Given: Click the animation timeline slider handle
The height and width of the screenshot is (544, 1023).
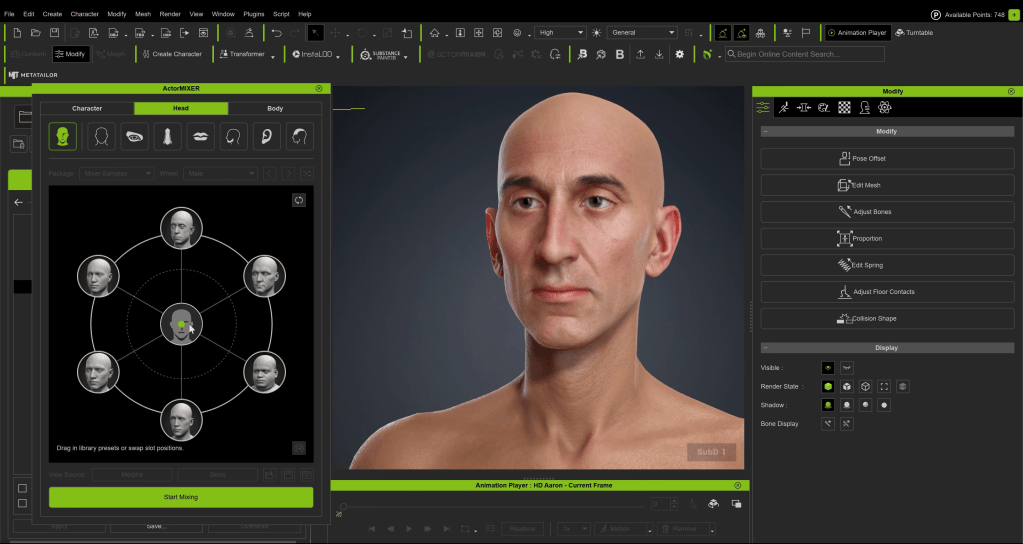Looking at the screenshot, I should point(343,506).
